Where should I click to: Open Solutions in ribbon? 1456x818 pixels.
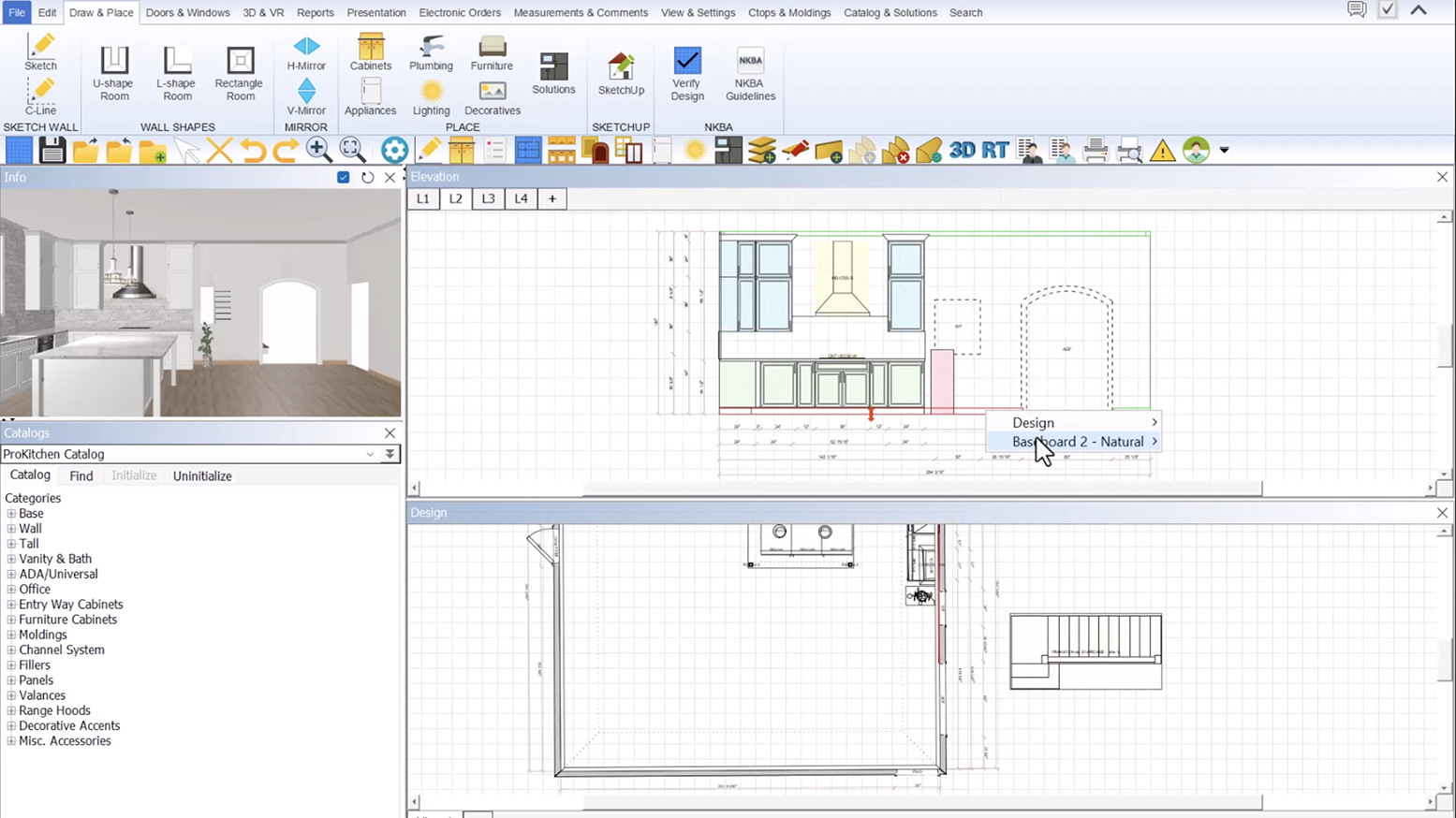pyautogui.click(x=553, y=73)
